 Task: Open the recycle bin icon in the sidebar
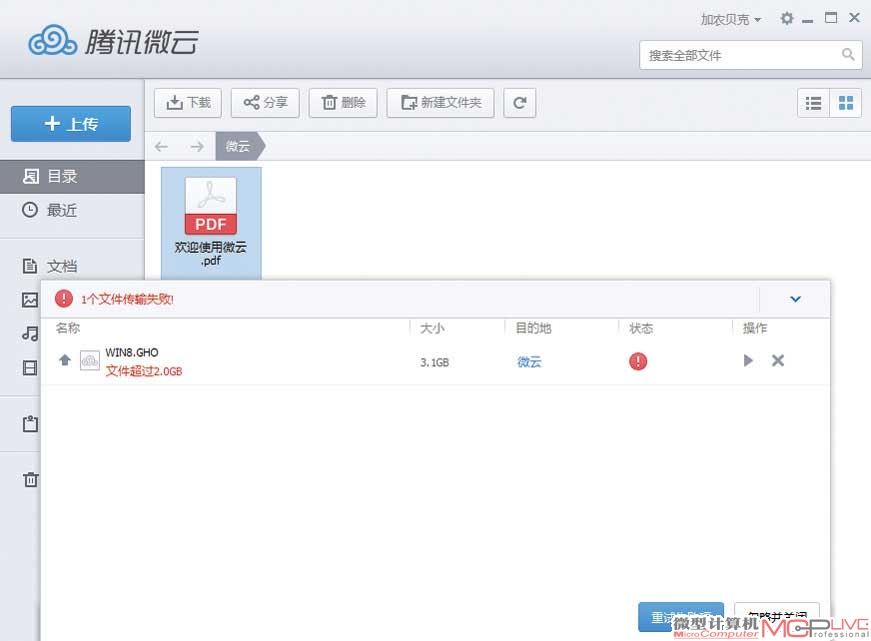tap(30, 479)
